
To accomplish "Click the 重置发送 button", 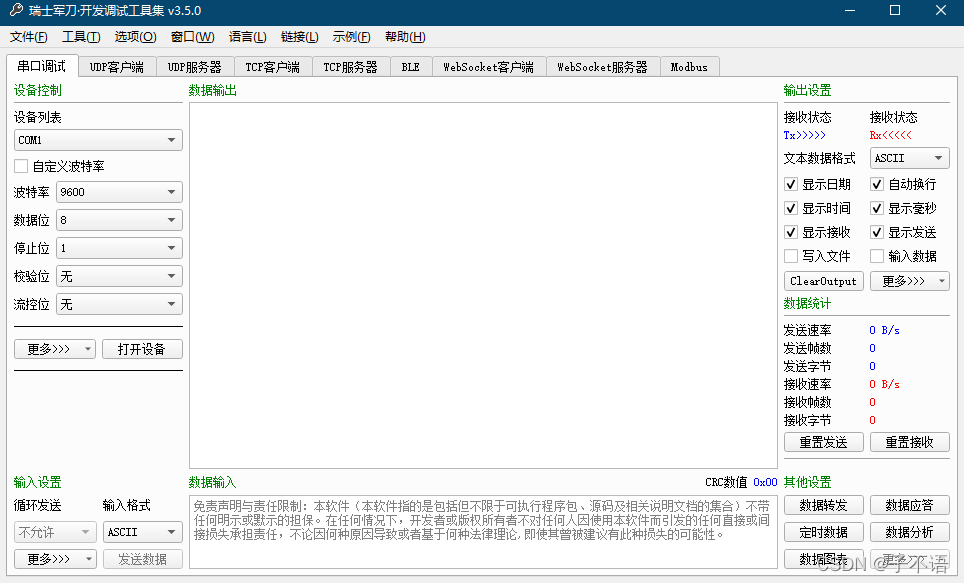I will point(824,442).
